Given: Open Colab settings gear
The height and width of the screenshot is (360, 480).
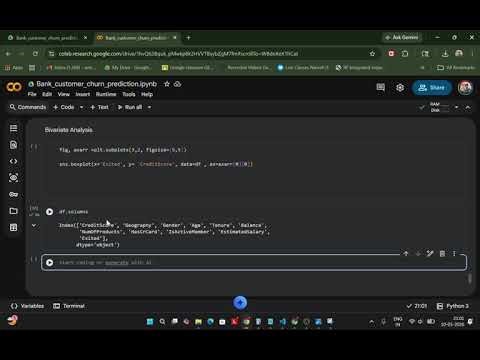Looking at the screenshot, I should pos(400,88).
